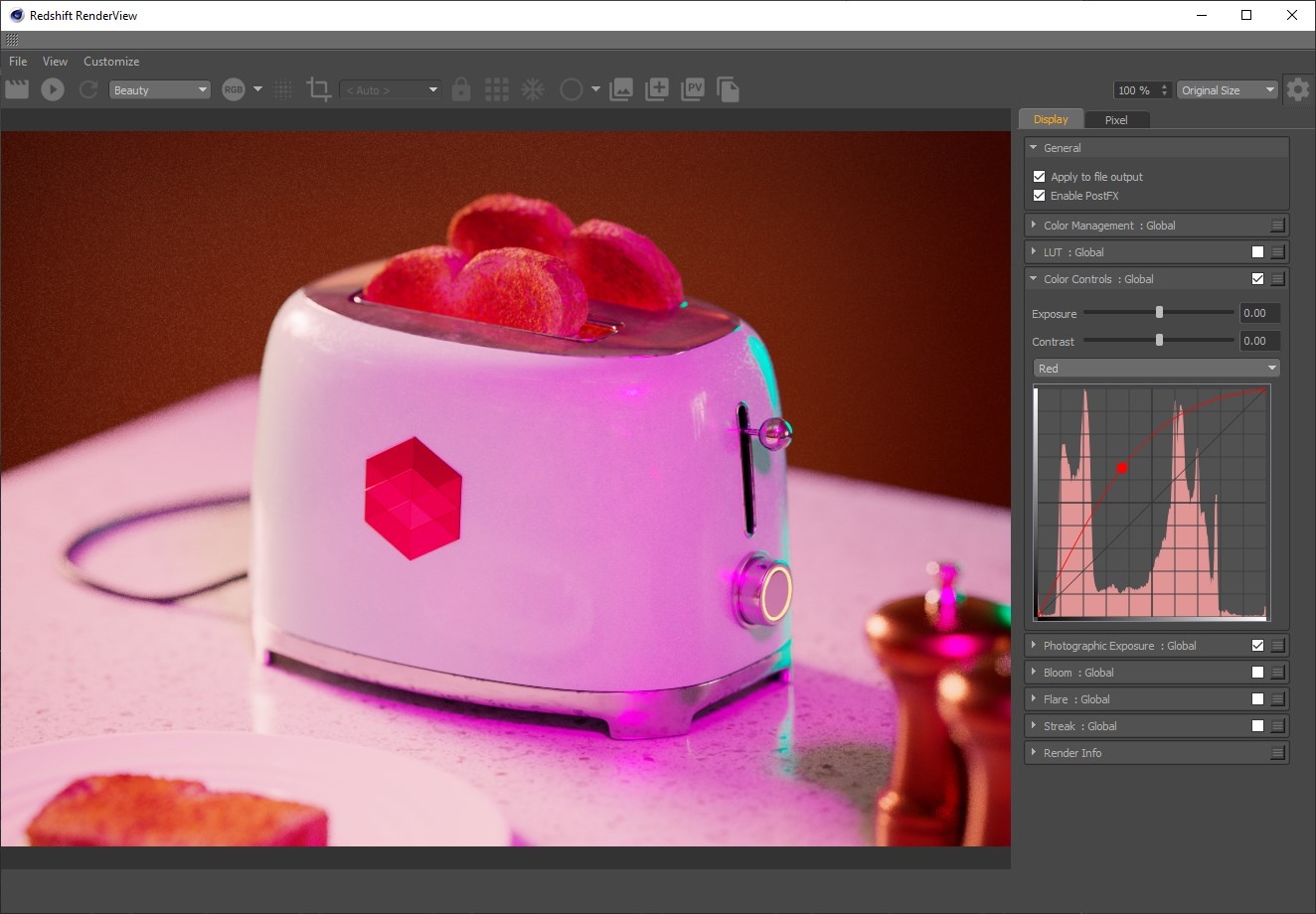Open Color Management options menu icon
The width and height of the screenshot is (1316, 914).
point(1278,226)
